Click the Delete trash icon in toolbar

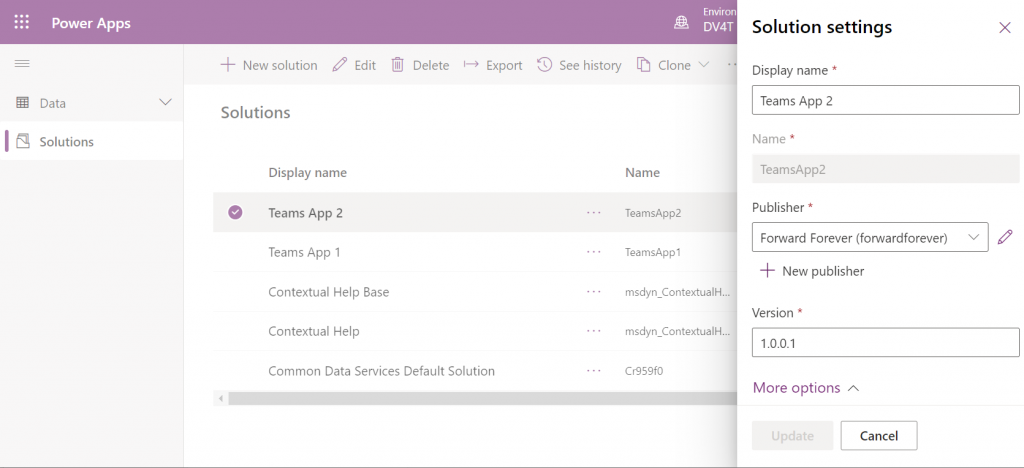click(x=397, y=65)
